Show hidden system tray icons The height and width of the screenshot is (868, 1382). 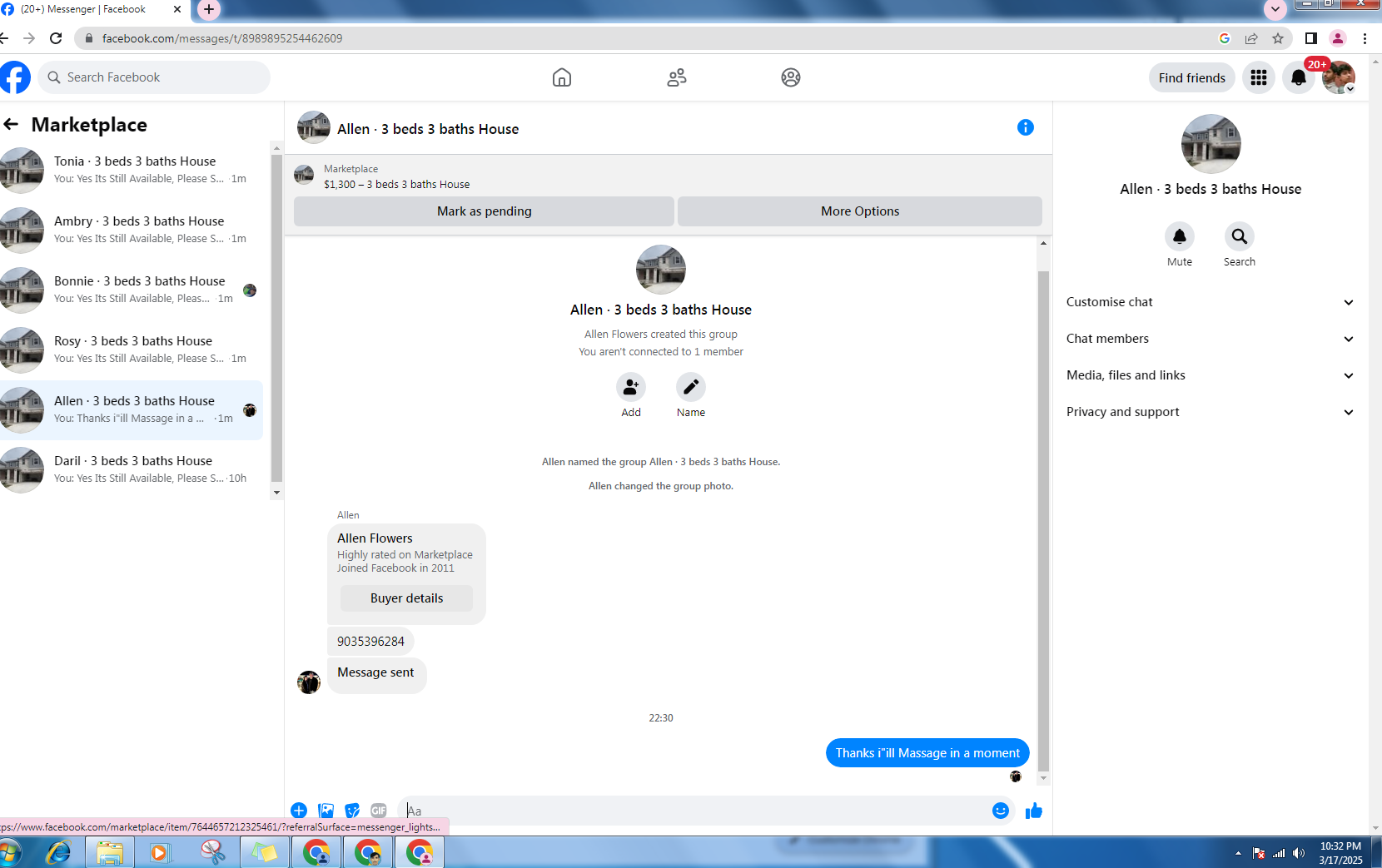[1238, 853]
